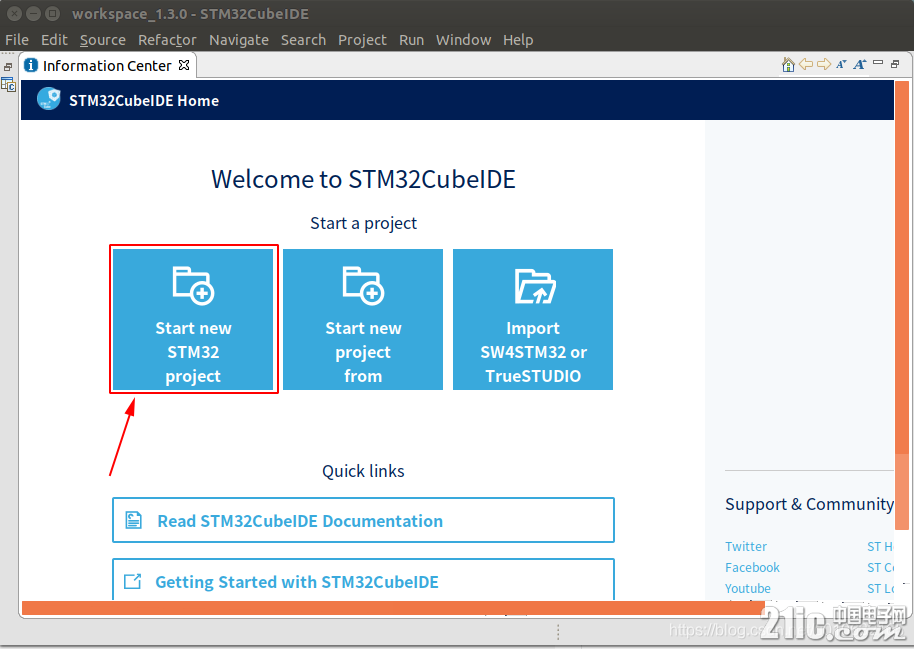Select the Information Center tab

click(x=107, y=65)
